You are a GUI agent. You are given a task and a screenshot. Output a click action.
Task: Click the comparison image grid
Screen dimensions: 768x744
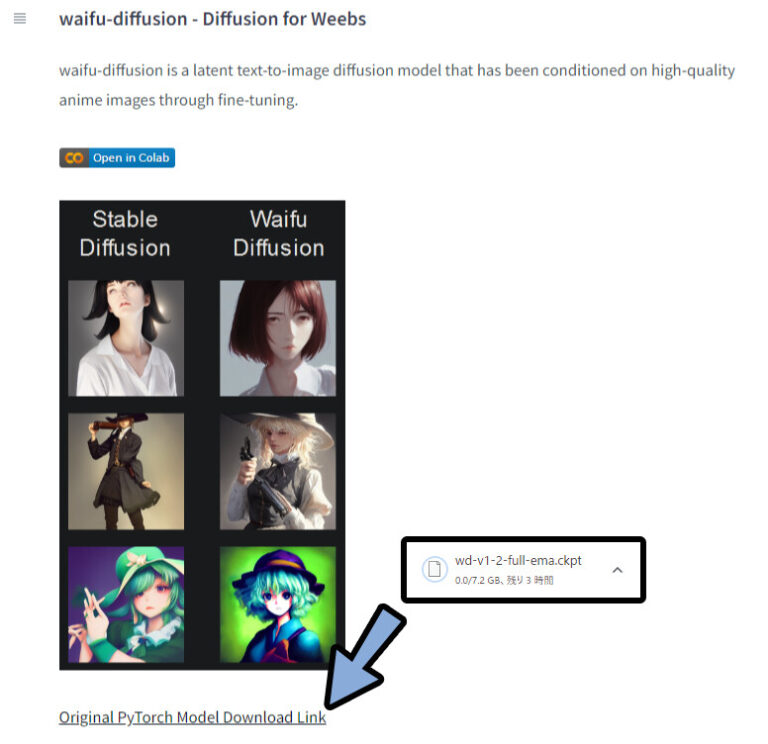(x=202, y=435)
